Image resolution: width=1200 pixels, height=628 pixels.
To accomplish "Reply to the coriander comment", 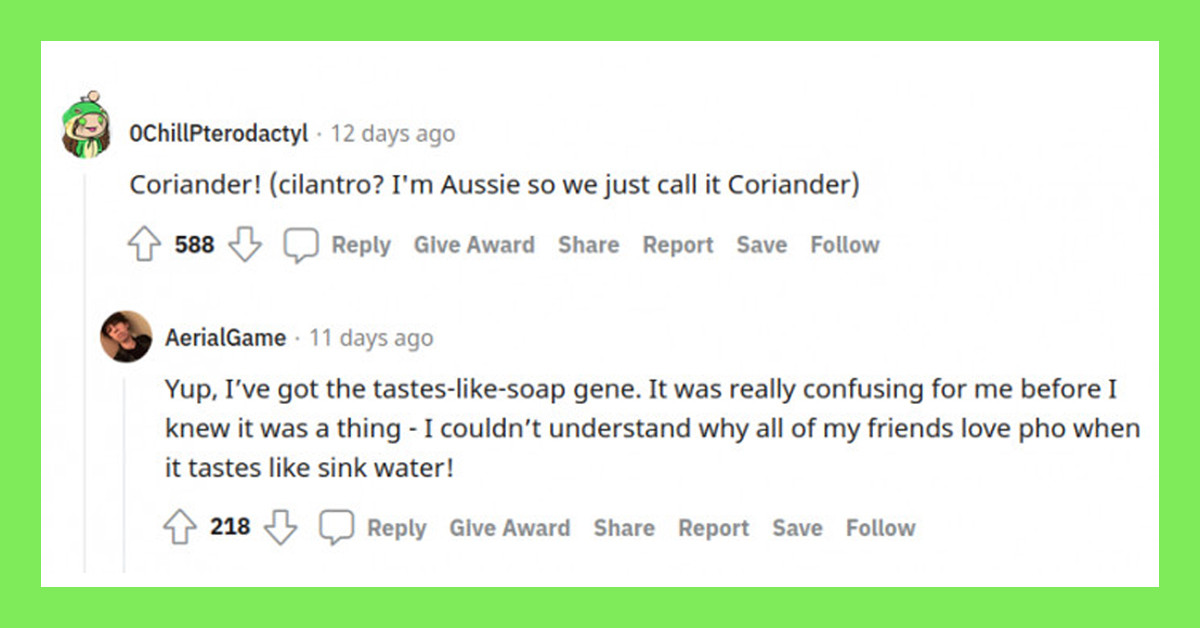I will pyautogui.click(x=361, y=245).
